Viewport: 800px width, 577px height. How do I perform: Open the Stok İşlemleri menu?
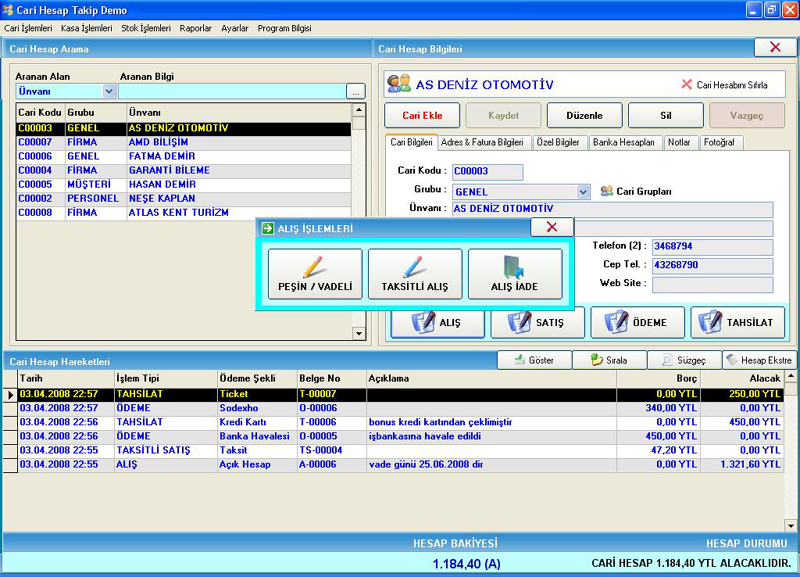coord(146,28)
